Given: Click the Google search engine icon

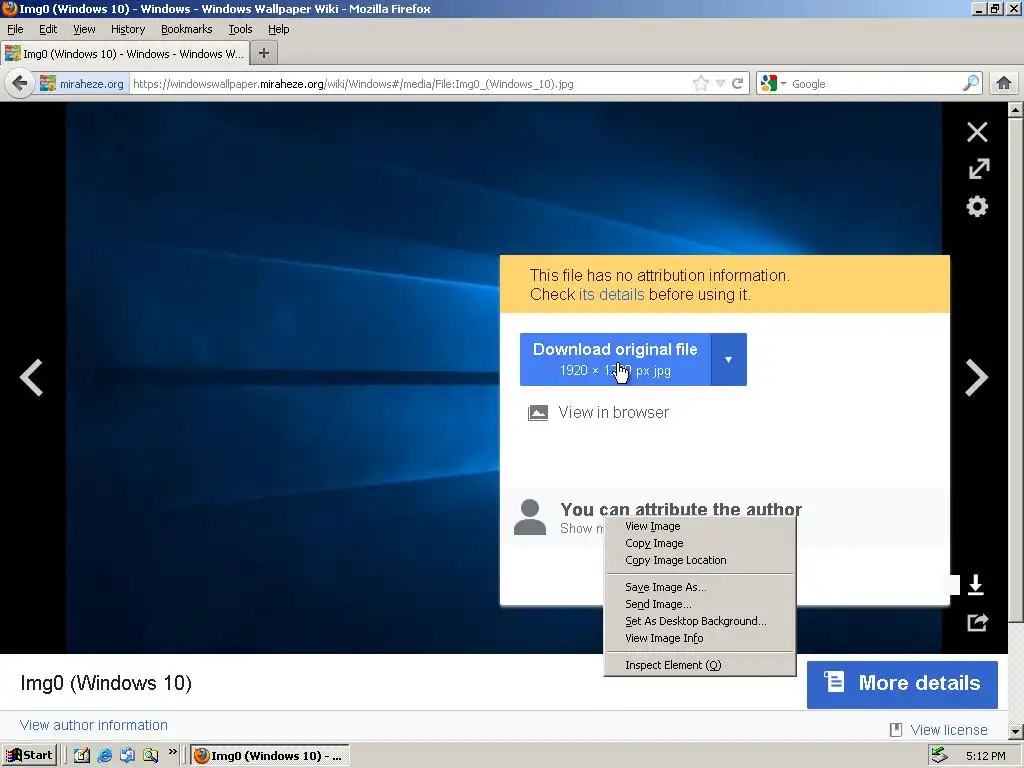Looking at the screenshot, I should (769, 84).
